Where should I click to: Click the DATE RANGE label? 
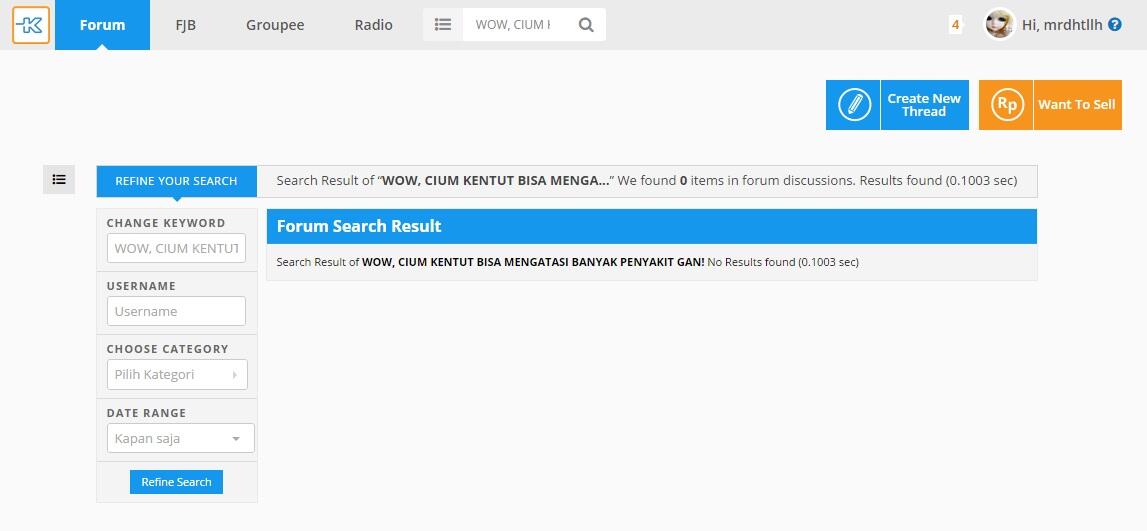point(146,413)
